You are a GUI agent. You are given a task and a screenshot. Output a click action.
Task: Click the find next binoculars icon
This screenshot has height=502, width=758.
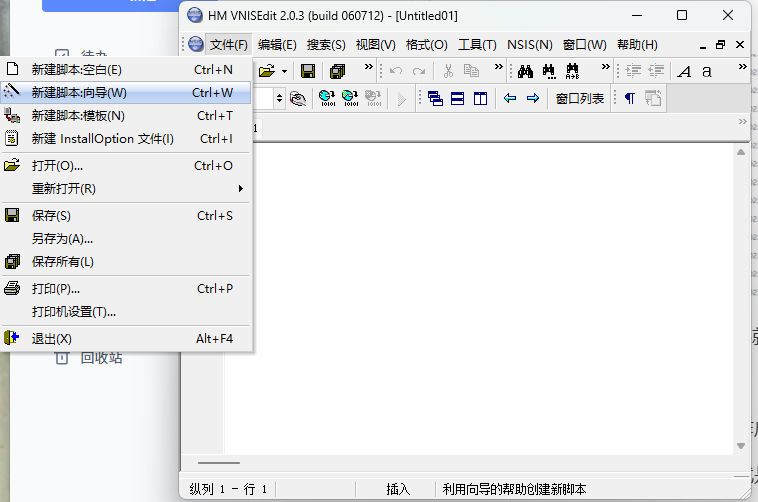549,71
